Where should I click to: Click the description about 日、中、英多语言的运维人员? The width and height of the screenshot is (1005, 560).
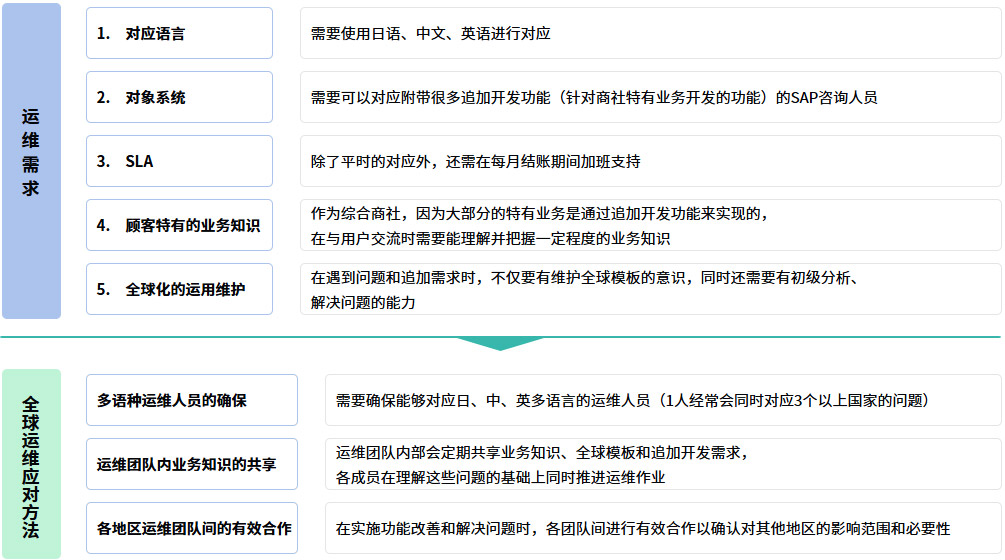click(662, 400)
